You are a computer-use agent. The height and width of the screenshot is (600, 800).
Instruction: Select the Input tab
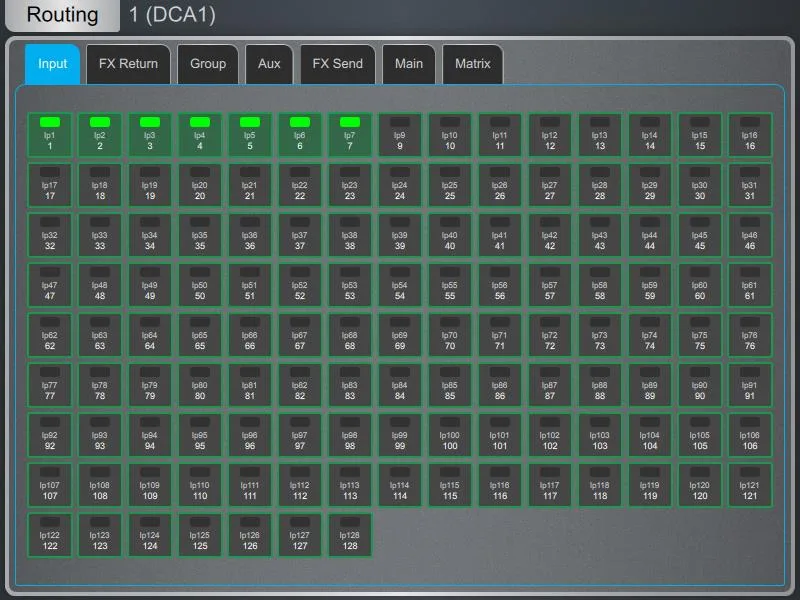[x=52, y=64]
